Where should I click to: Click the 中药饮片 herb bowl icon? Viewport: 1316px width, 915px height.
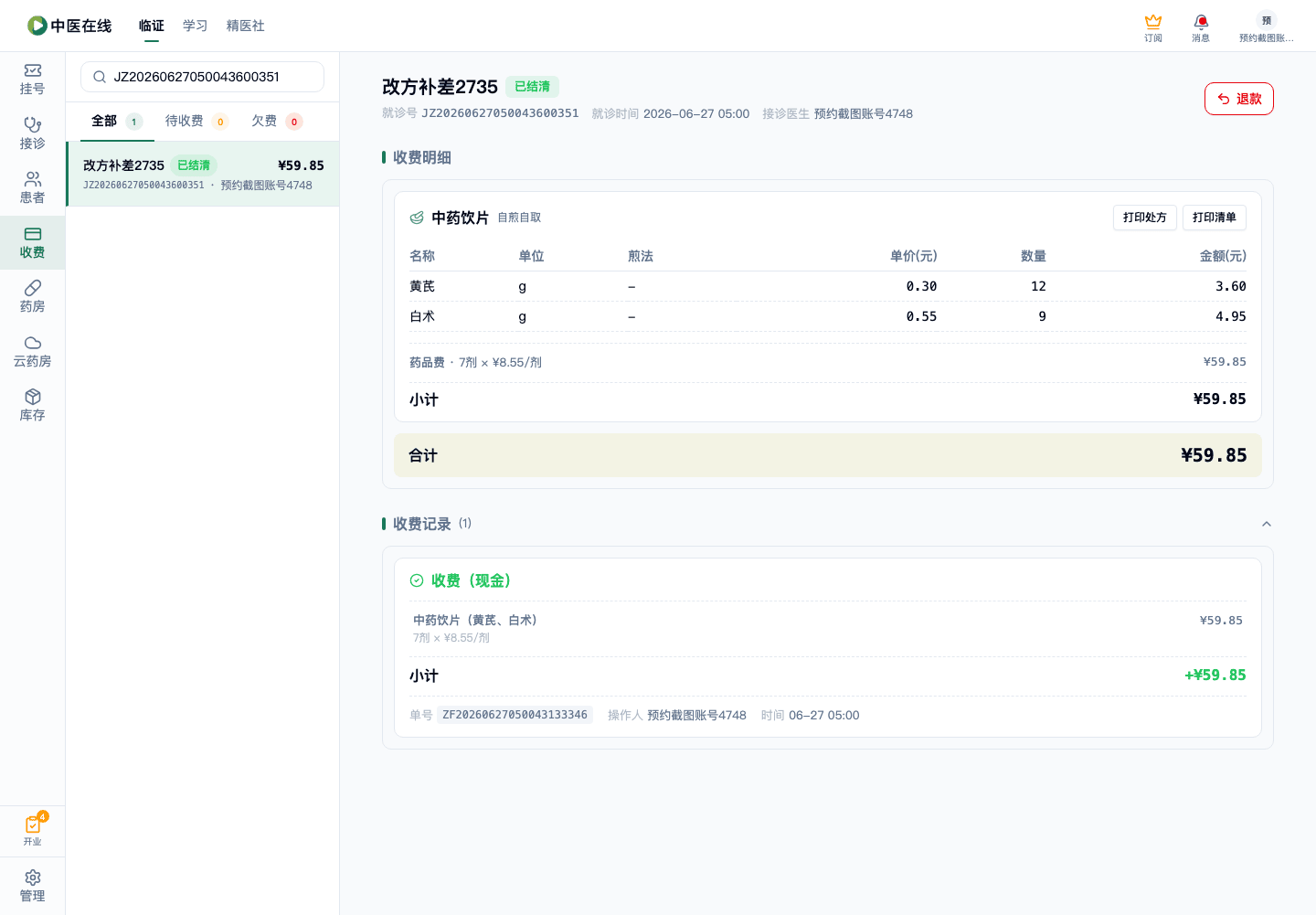417,218
